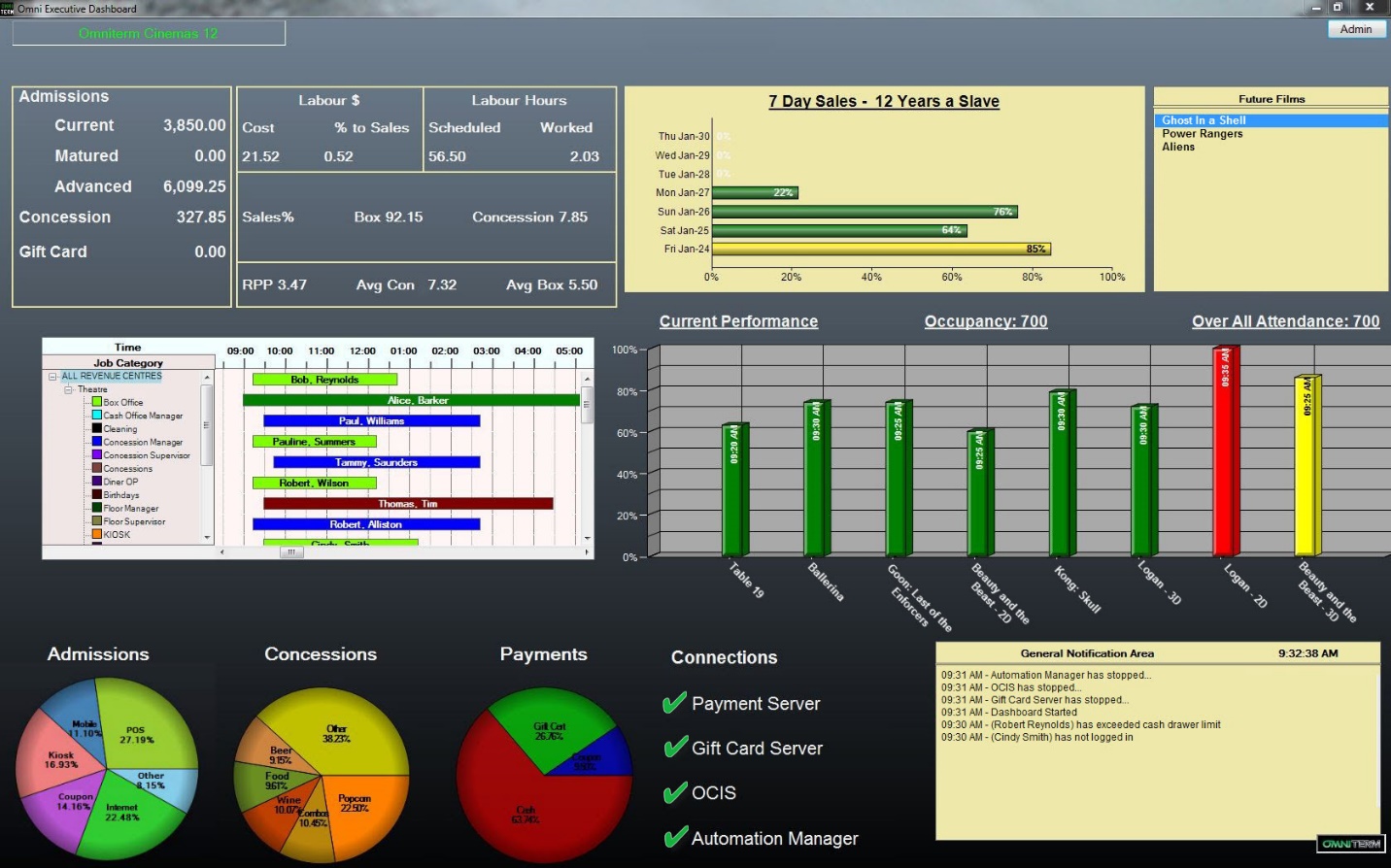
Task: Open the Current Performance view
Action: [x=738, y=321]
